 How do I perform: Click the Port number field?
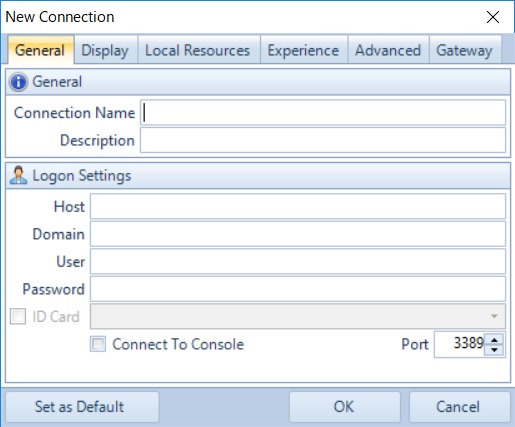click(460, 344)
